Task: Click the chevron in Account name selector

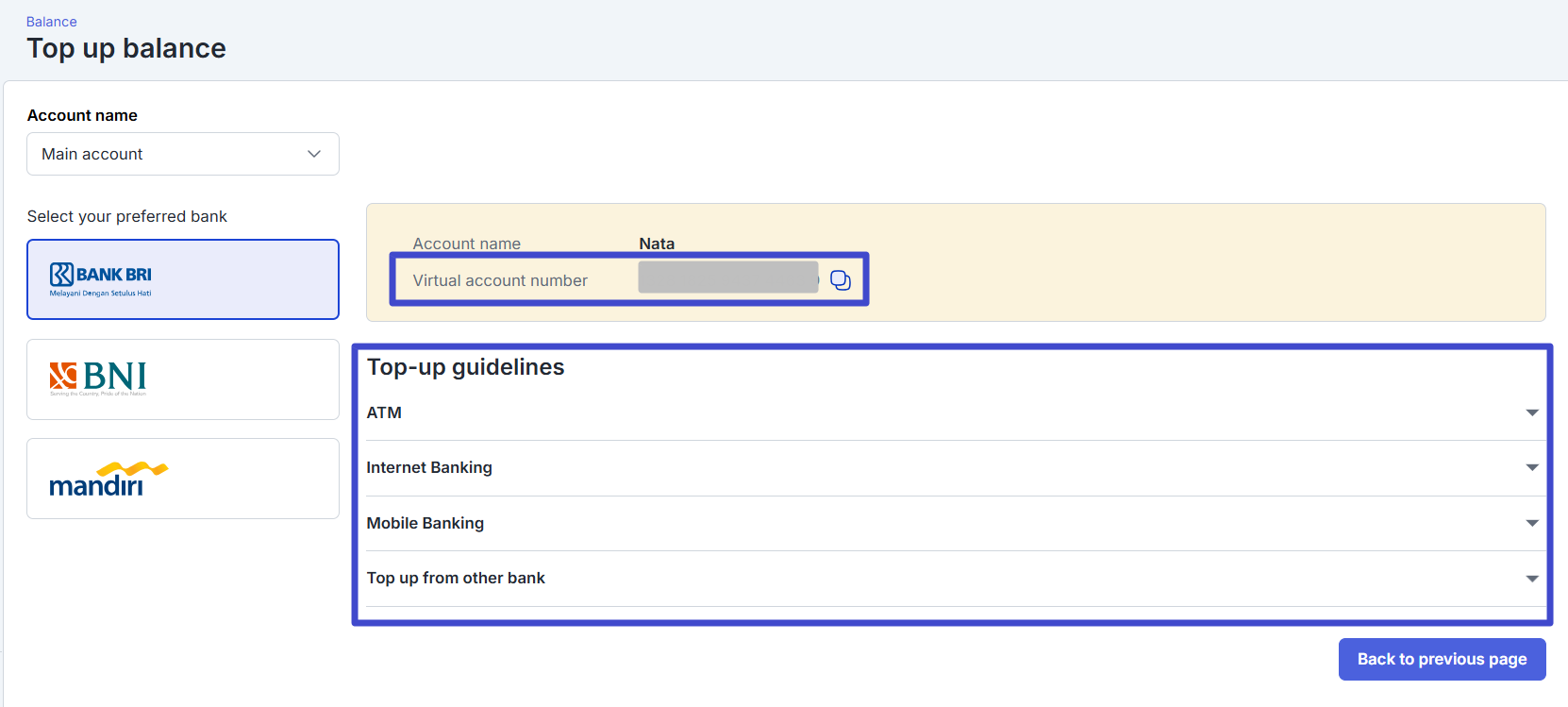Action: click(314, 154)
